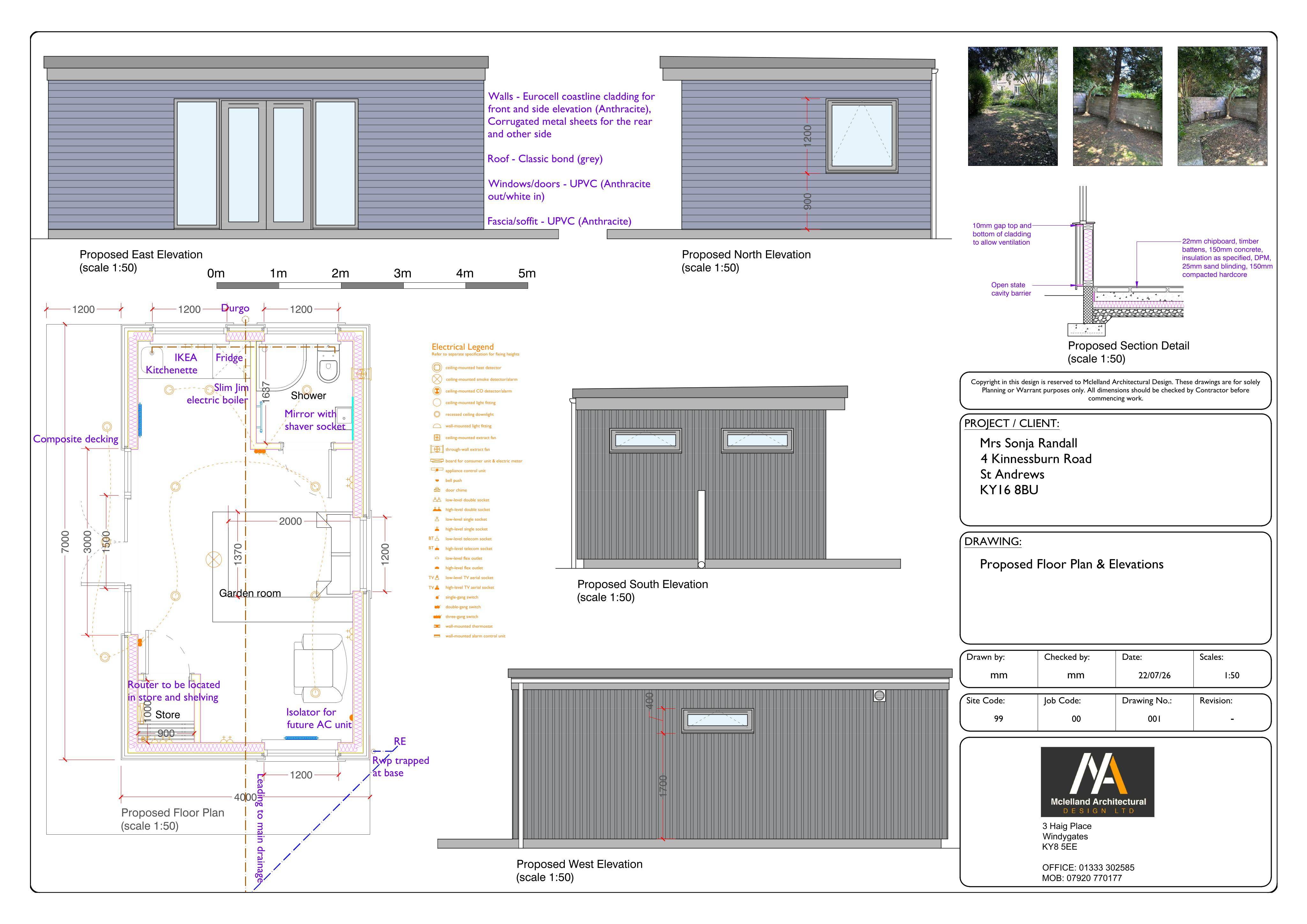This screenshot has width=1307, height=924.
Task: Click the extract vent on the West Elevation
Action: pos(879,696)
